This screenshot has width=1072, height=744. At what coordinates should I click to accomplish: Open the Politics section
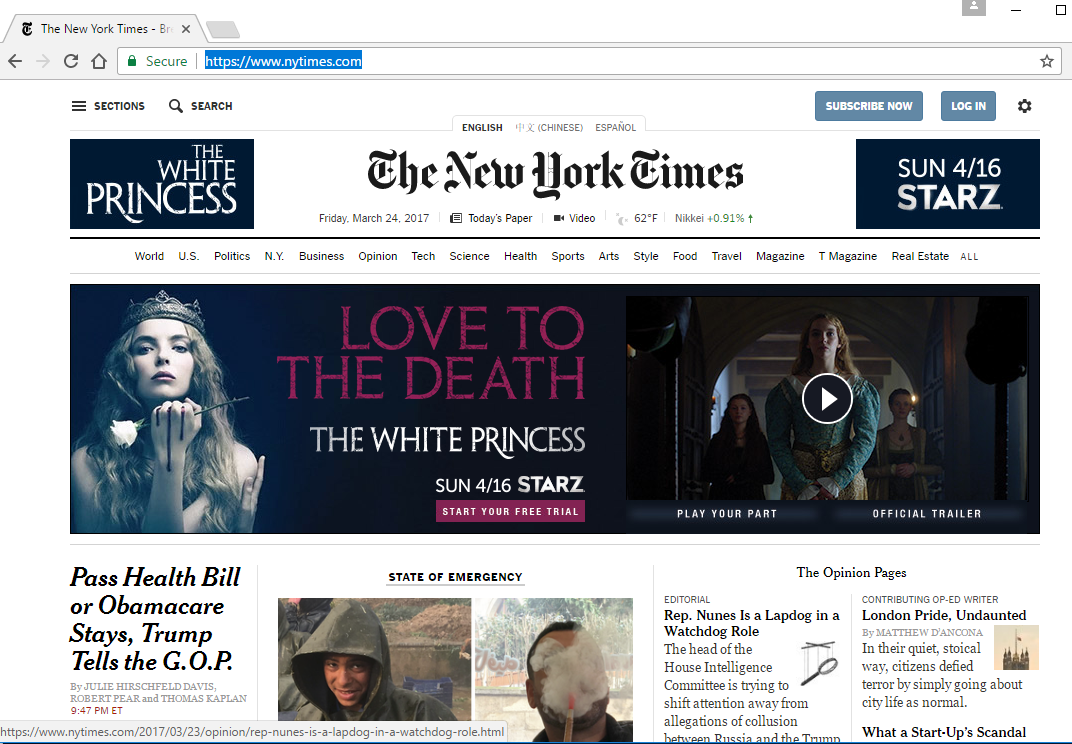point(232,256)
